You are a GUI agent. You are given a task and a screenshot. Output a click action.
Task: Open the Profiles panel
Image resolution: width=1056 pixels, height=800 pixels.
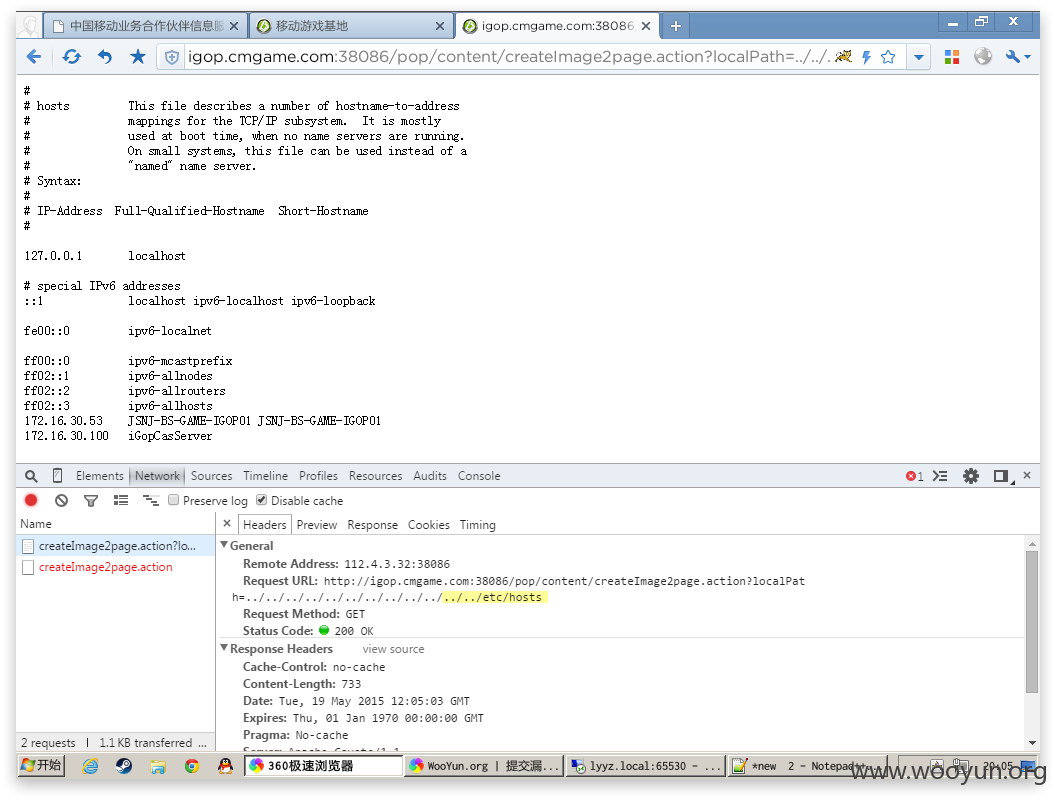[319, 476]
